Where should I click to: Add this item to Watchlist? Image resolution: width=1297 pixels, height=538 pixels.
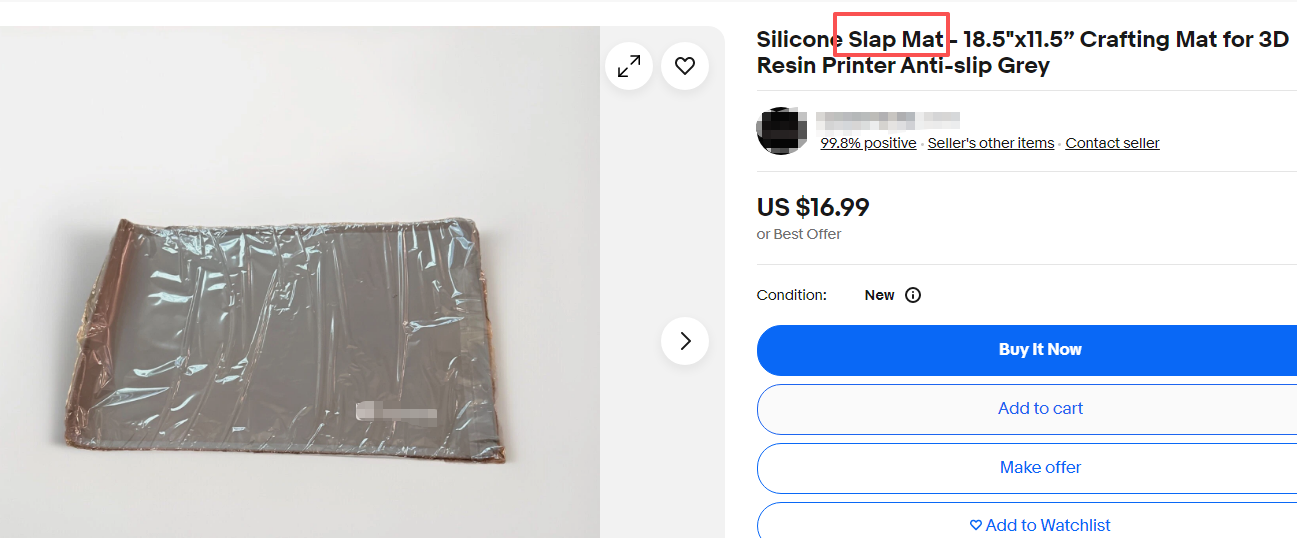tap(1040, 525)
